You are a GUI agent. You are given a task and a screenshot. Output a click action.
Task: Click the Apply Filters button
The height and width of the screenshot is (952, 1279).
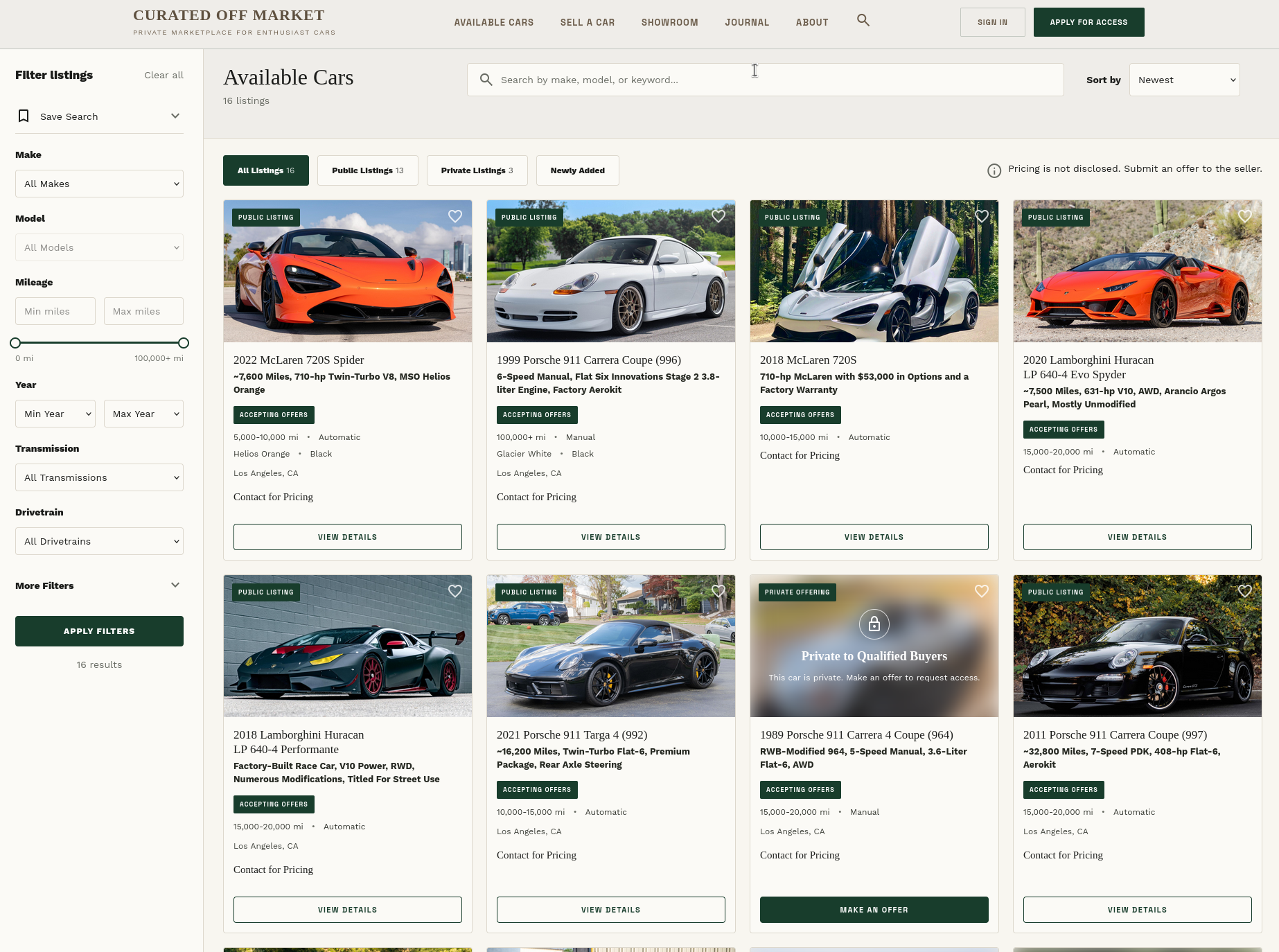coord(99,631)
